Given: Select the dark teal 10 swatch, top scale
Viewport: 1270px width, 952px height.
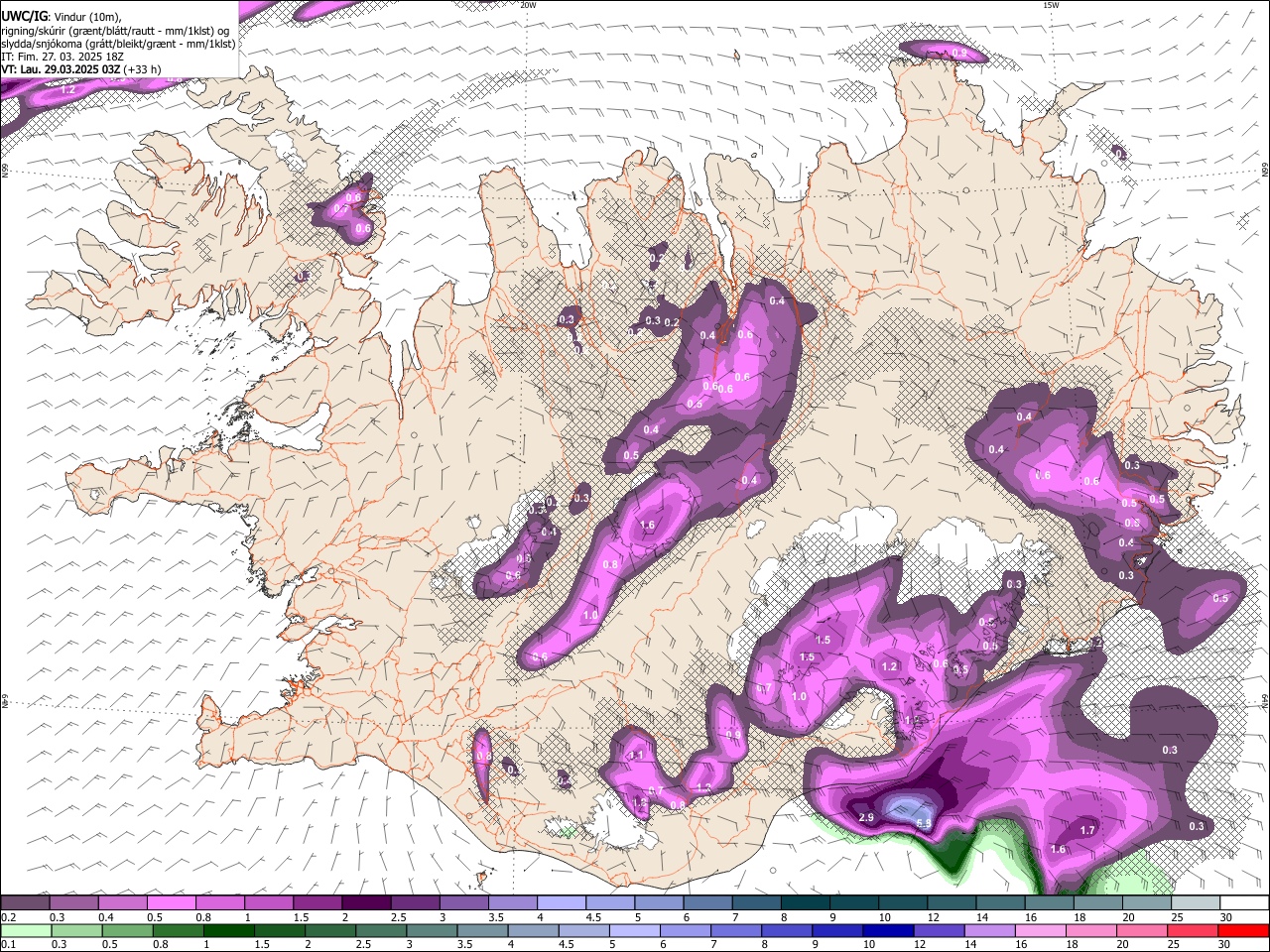Looking at the screenshot, I should point(904,902).
